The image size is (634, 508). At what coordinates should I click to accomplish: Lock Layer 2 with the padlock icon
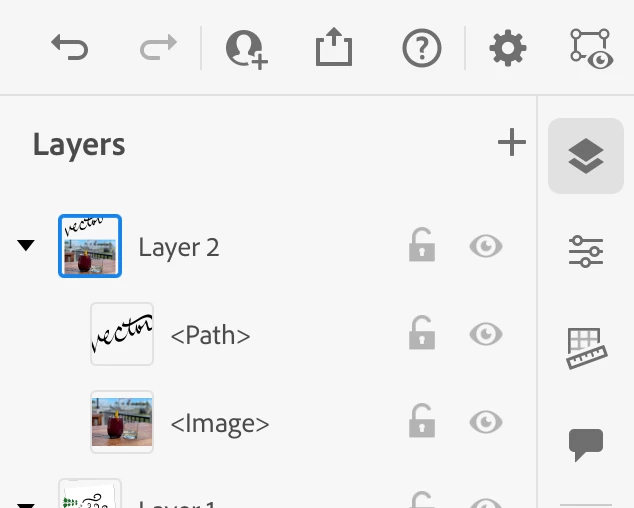[x=422, y=245]
